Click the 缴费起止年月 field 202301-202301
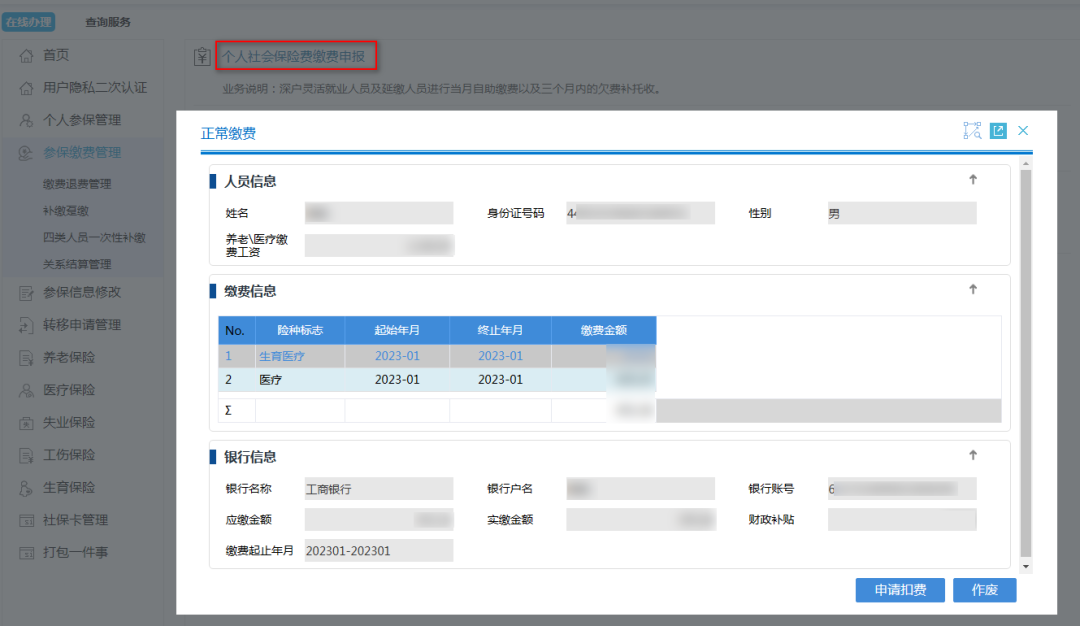1080x626 pixels. point(379,551)
